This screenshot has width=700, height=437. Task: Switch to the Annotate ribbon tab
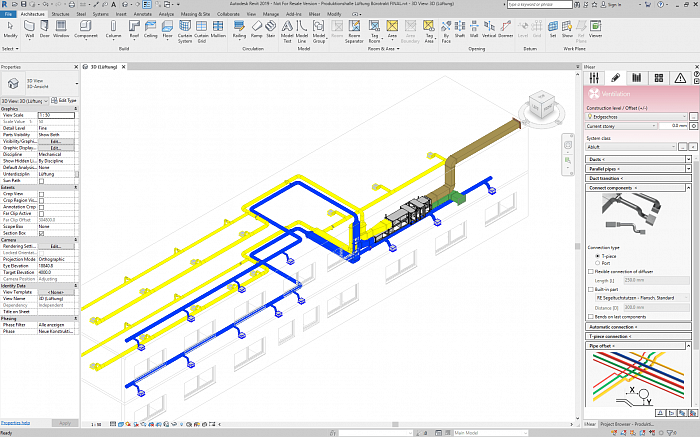(x=142, y=14)
